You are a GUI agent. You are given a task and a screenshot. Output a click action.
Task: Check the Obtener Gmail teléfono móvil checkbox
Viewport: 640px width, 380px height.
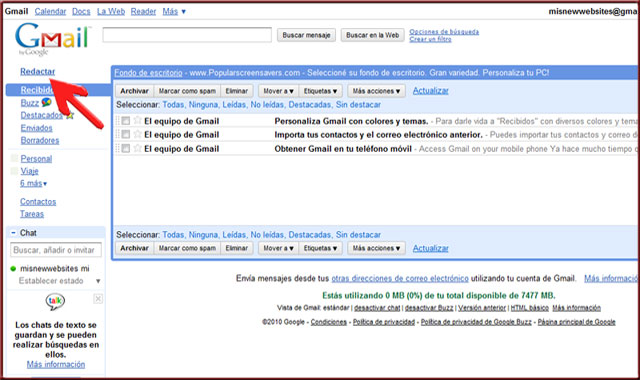coord(126,149)
